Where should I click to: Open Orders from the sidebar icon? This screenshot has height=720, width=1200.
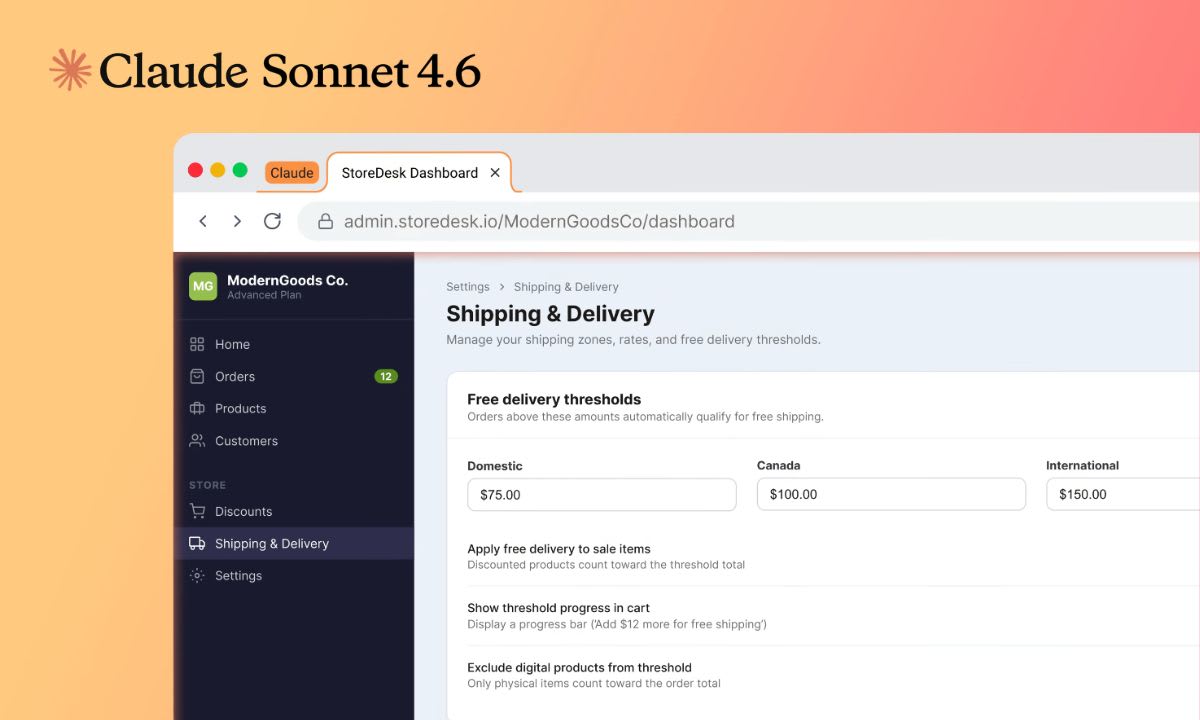(x=199, y=376)
